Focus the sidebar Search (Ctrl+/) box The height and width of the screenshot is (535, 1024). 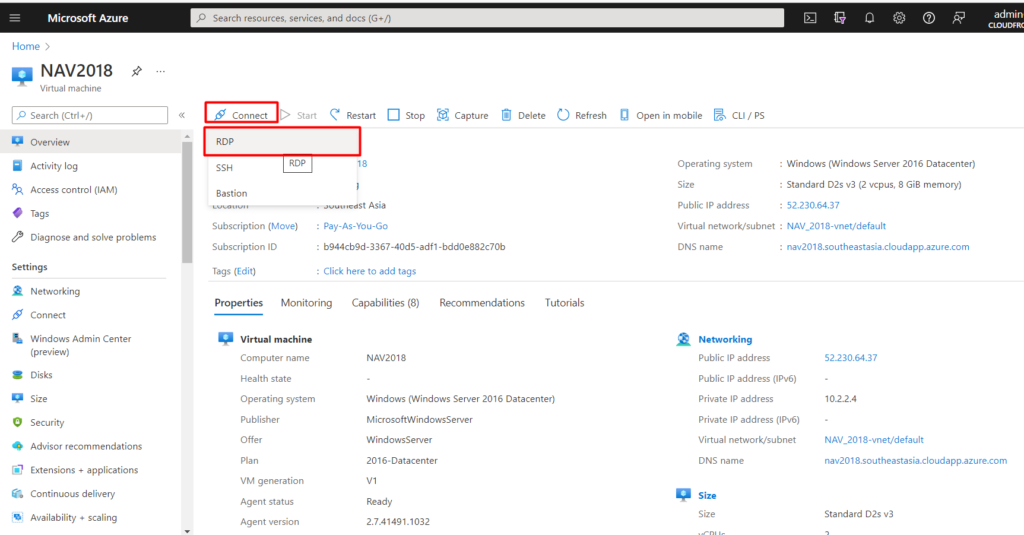(x=90, y=115)
